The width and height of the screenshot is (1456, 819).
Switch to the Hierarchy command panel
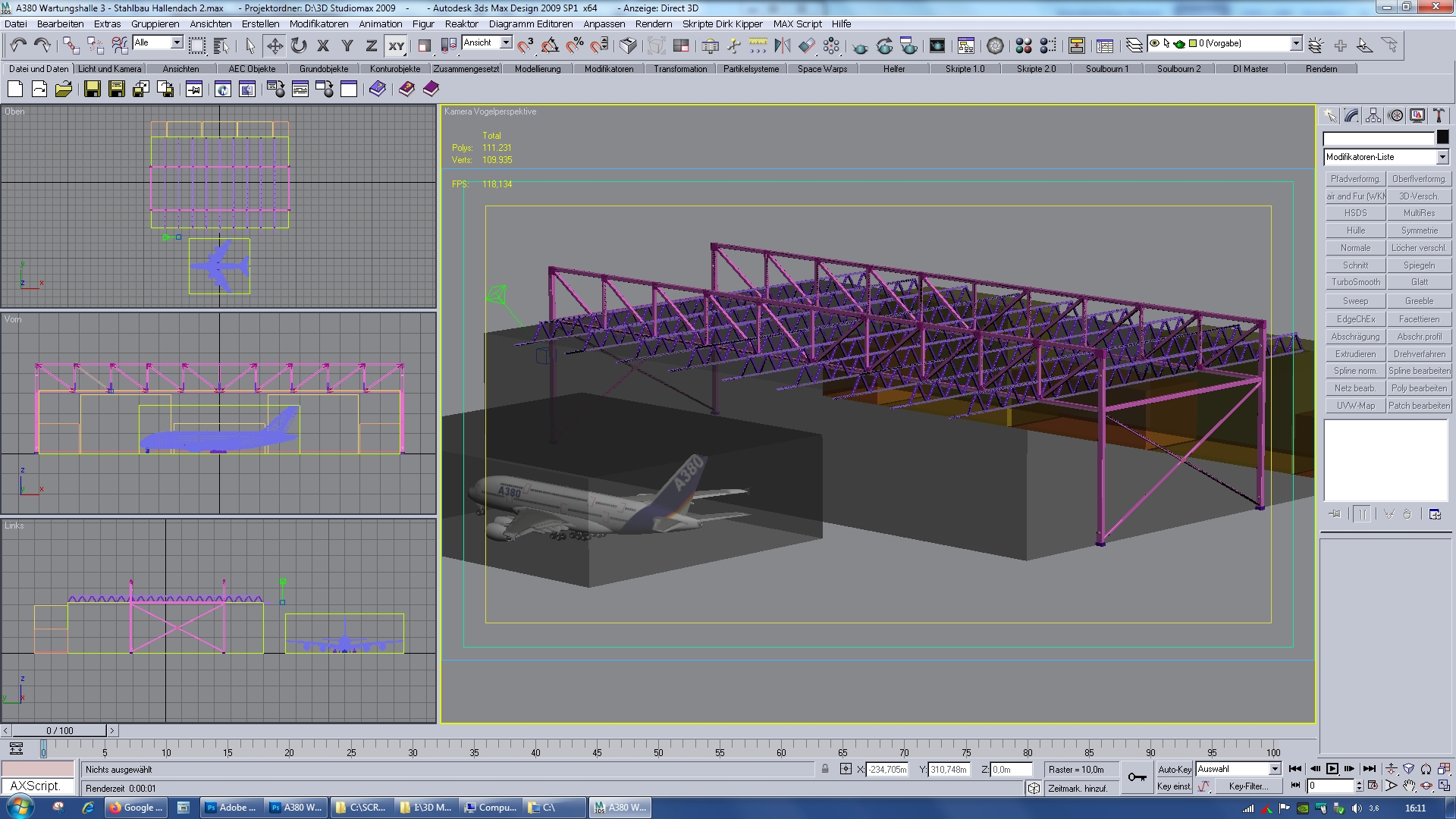coord(1373,115)
